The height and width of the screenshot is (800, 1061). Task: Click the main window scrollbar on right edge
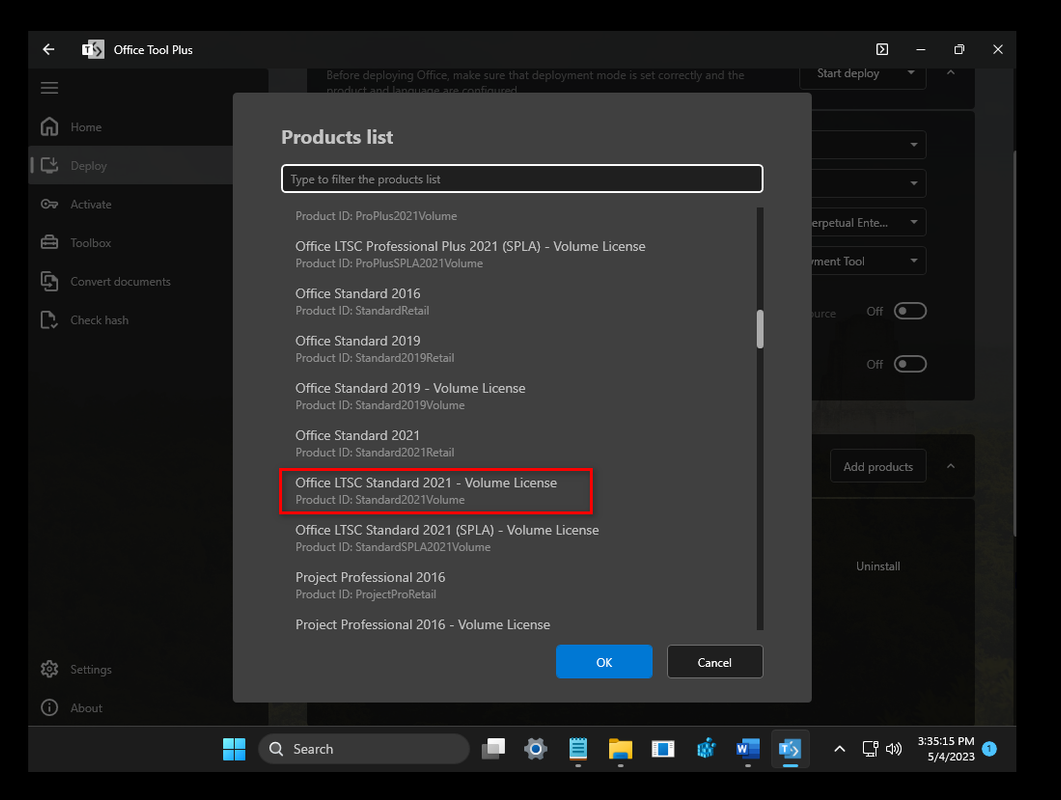point(1014,344)
